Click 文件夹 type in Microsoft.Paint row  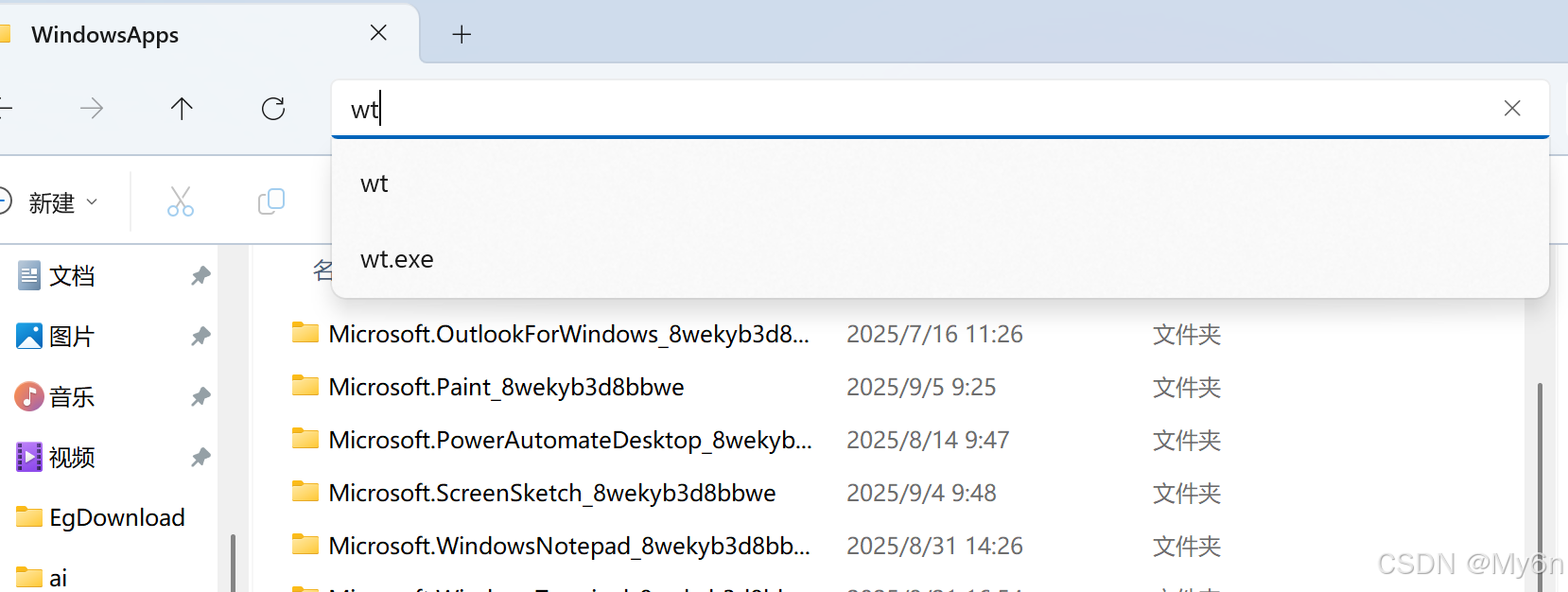point(1187,388)
